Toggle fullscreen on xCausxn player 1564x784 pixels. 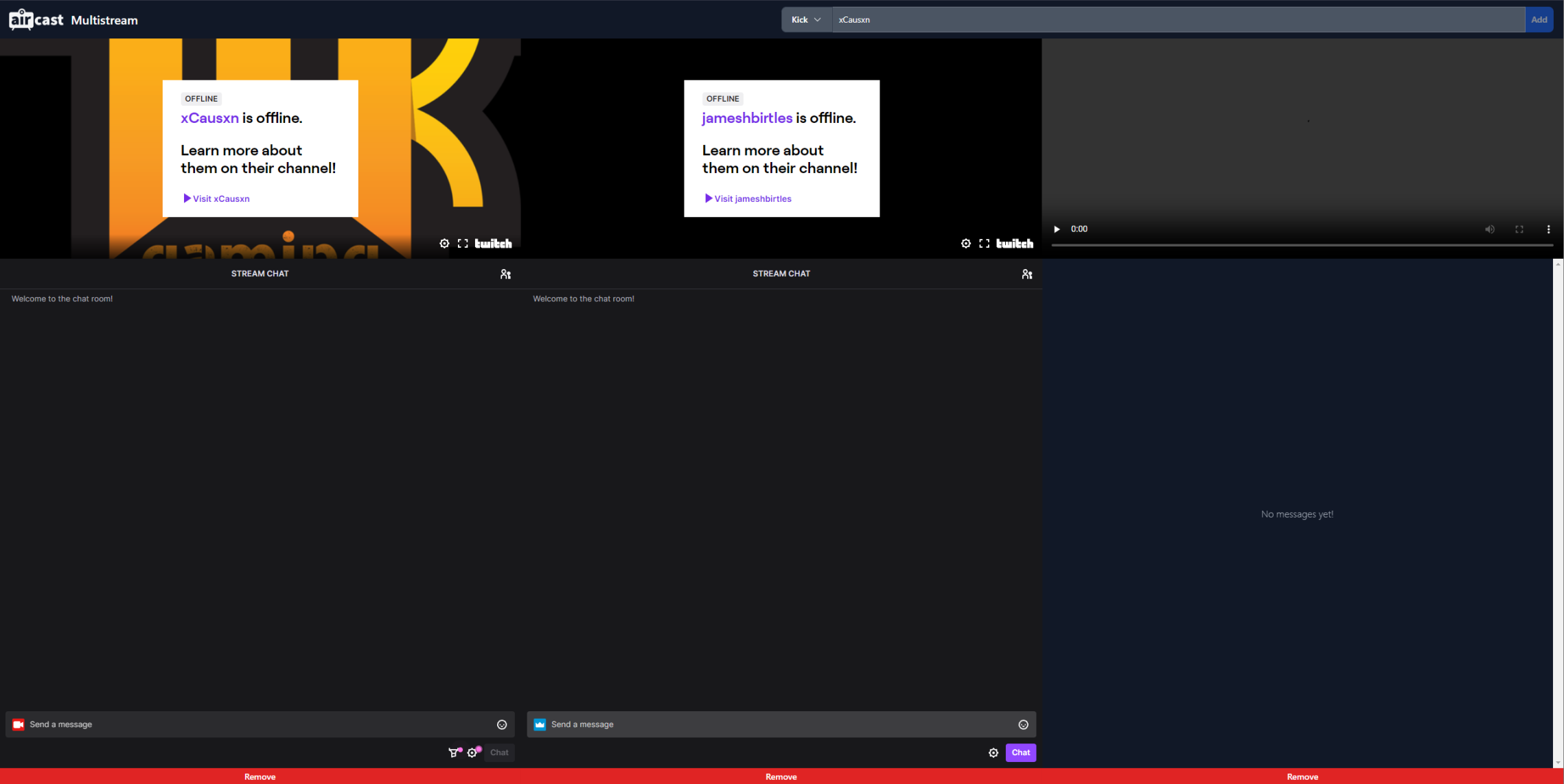[x=463, y=244]
